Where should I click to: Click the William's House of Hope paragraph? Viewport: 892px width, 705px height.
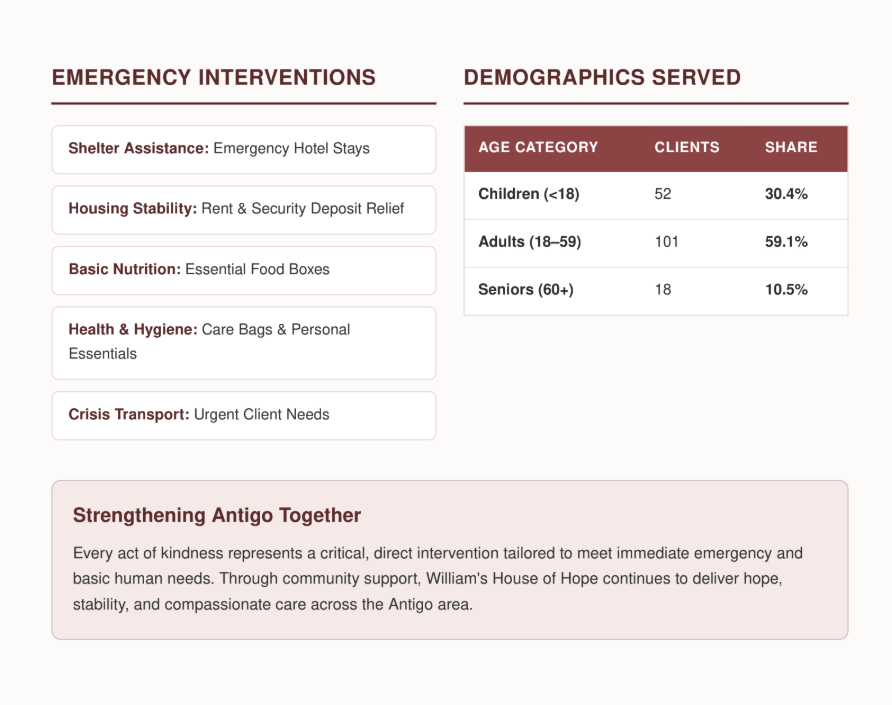[x=437, y=579]
